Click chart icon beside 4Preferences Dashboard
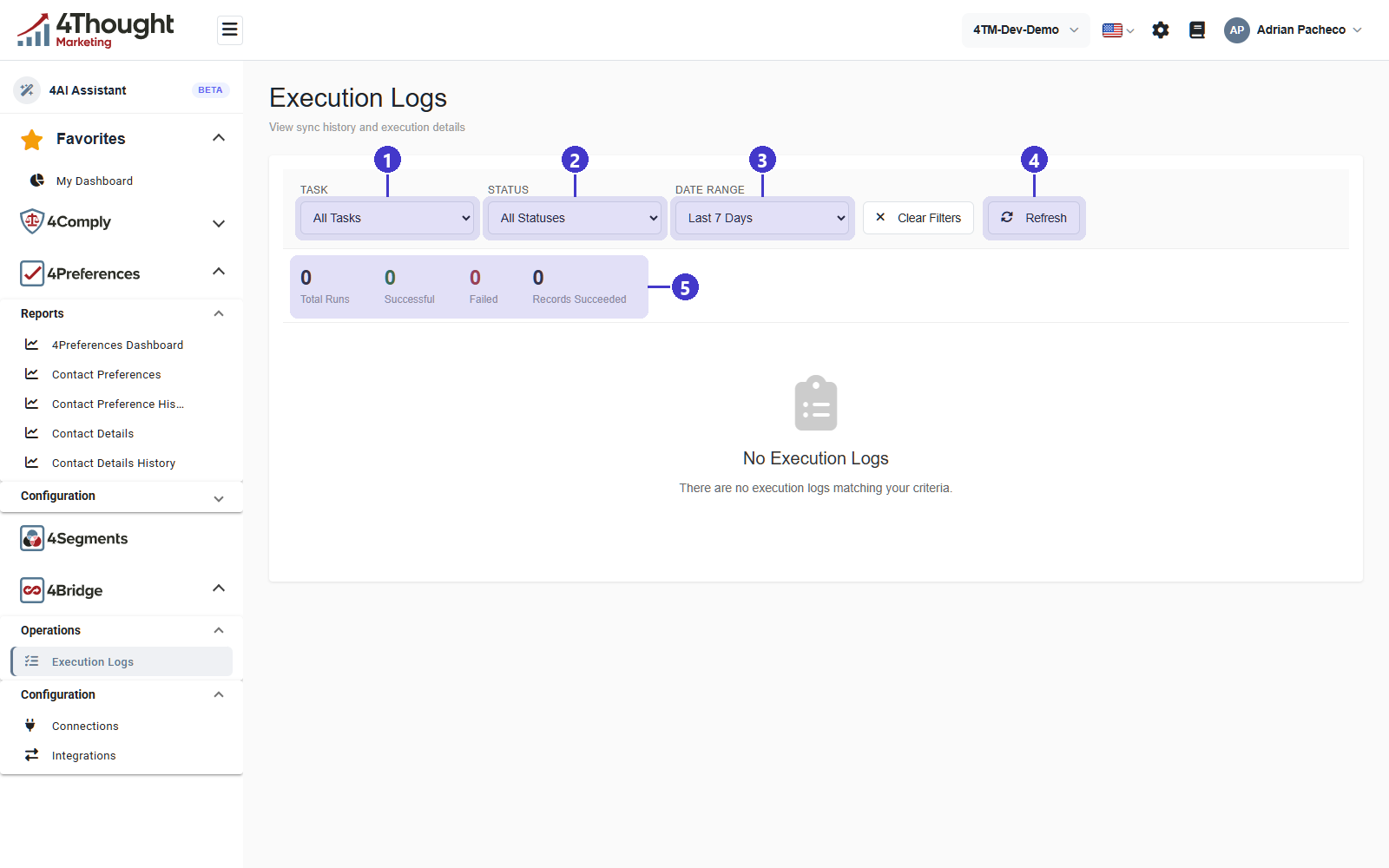Image resolution: width=1389 pixels, height=868 pixels. point(32,345)
